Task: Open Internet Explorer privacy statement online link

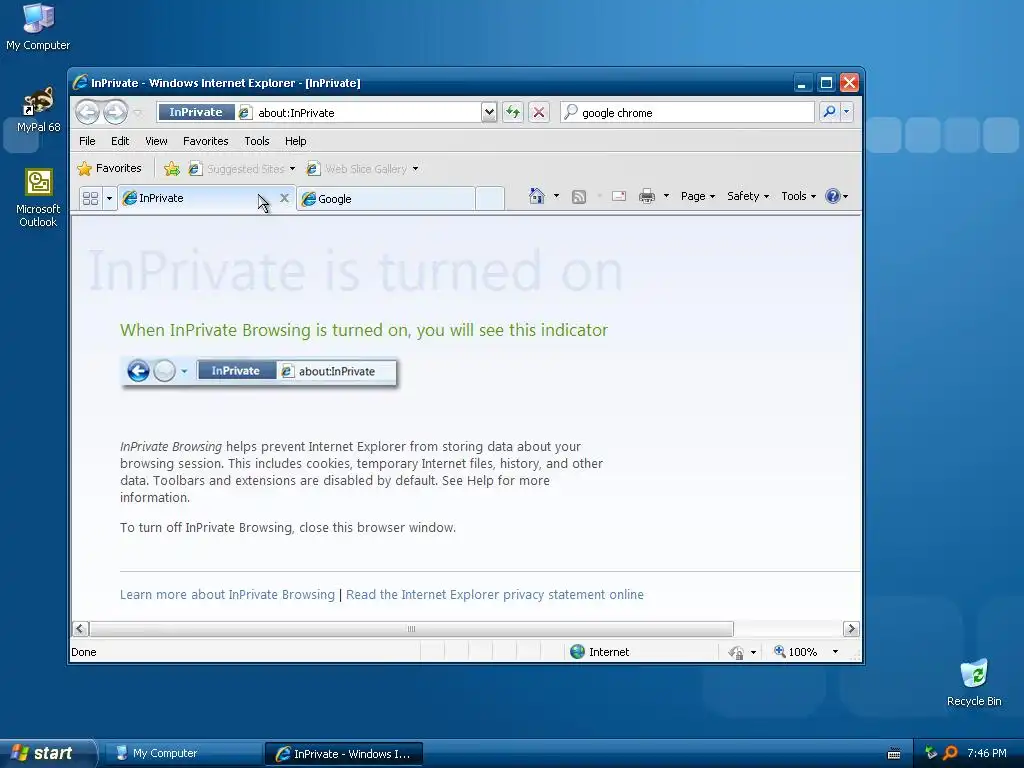Action: [495, 595]
